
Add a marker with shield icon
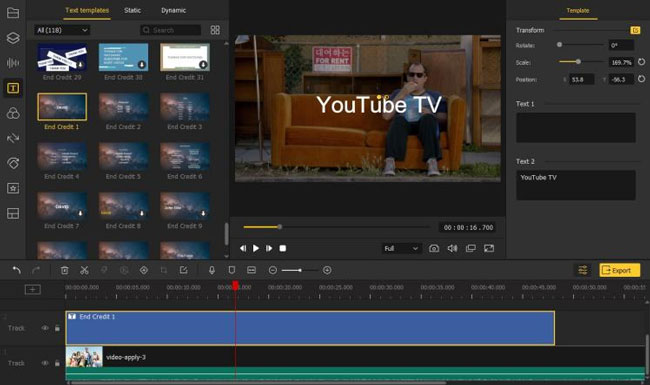point(232,270)
